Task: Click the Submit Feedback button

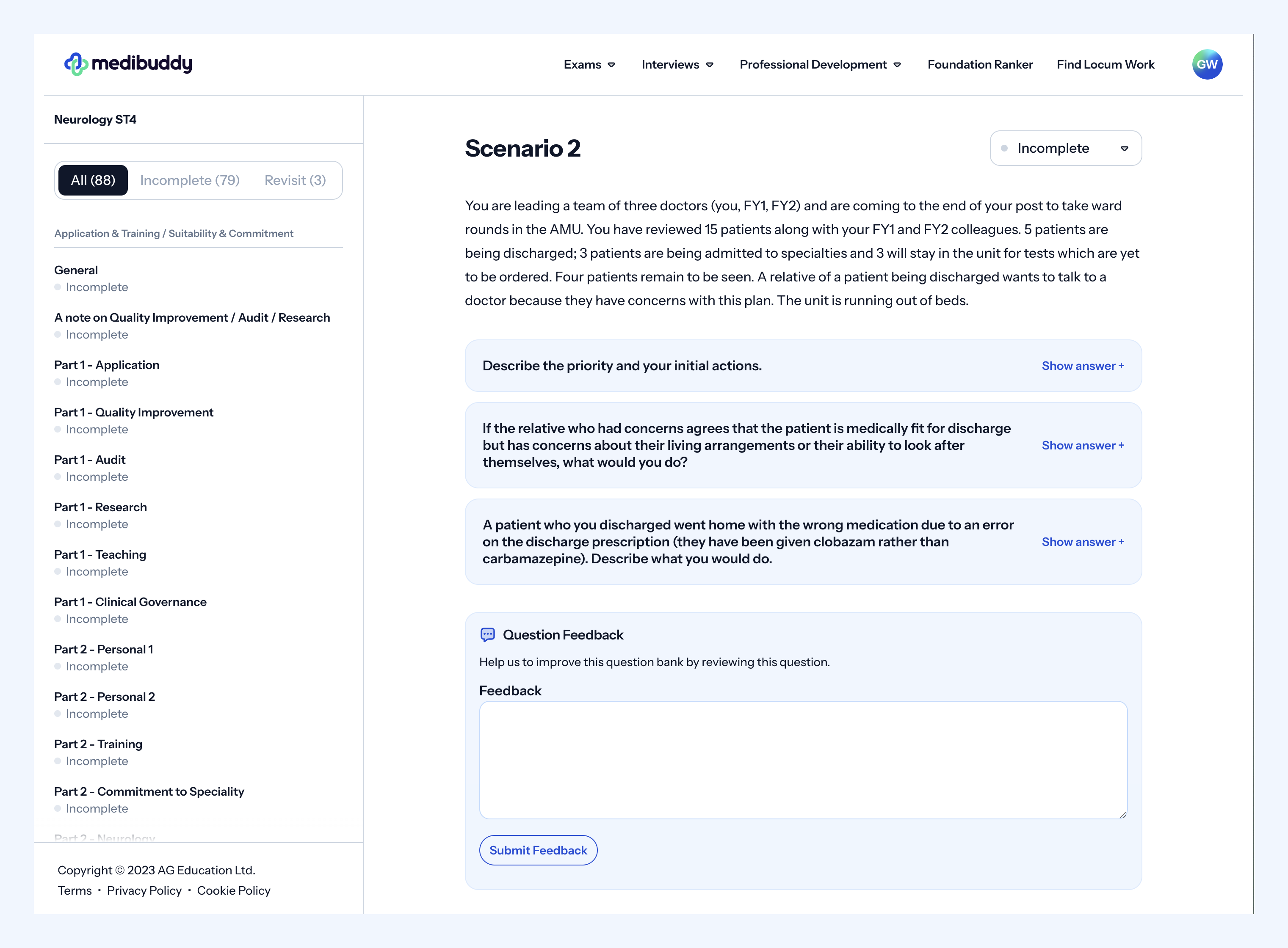Action: [x=538, y=850]
